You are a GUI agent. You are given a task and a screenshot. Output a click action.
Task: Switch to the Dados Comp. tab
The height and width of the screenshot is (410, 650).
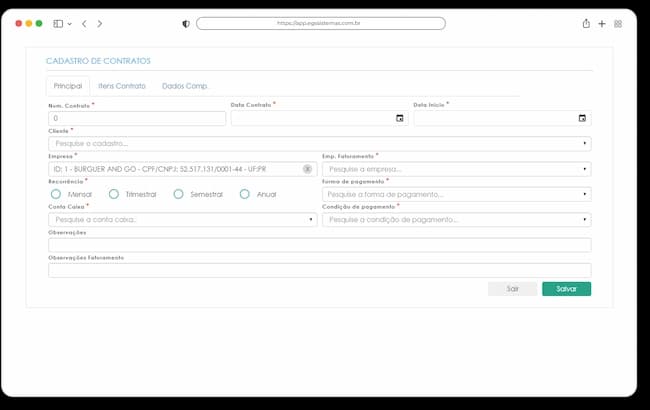pos(185,86)
